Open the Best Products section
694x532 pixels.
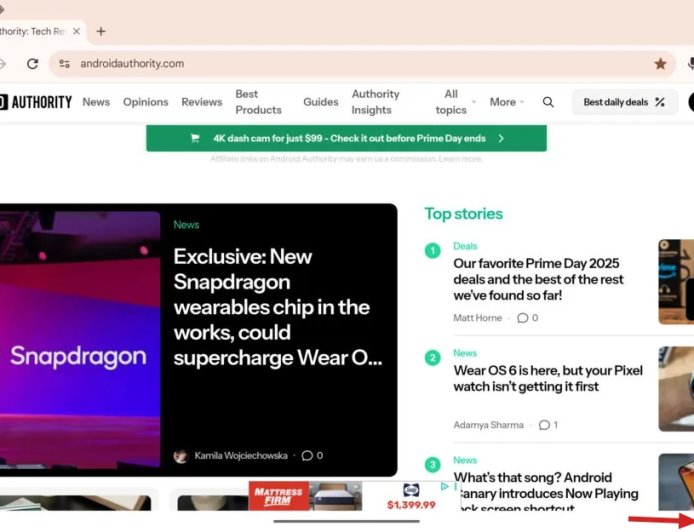[258, 102]
